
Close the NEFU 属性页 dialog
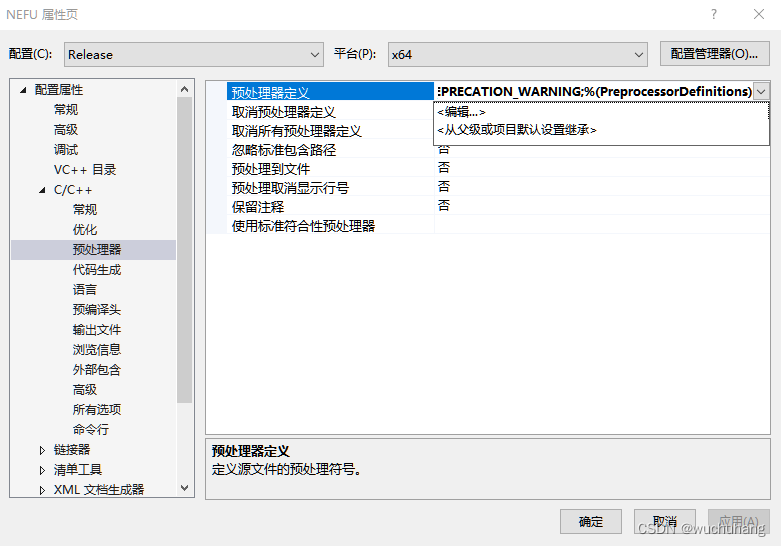759,14
